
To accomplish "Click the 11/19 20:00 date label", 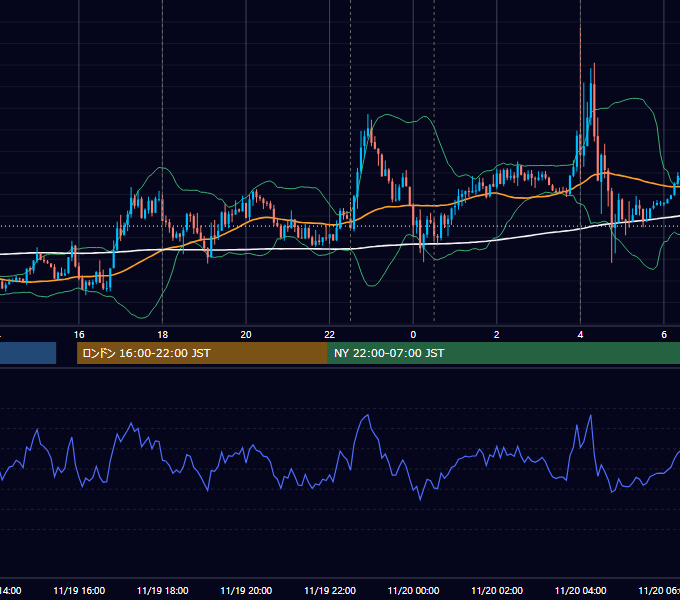I will click(x=246, y=591).
